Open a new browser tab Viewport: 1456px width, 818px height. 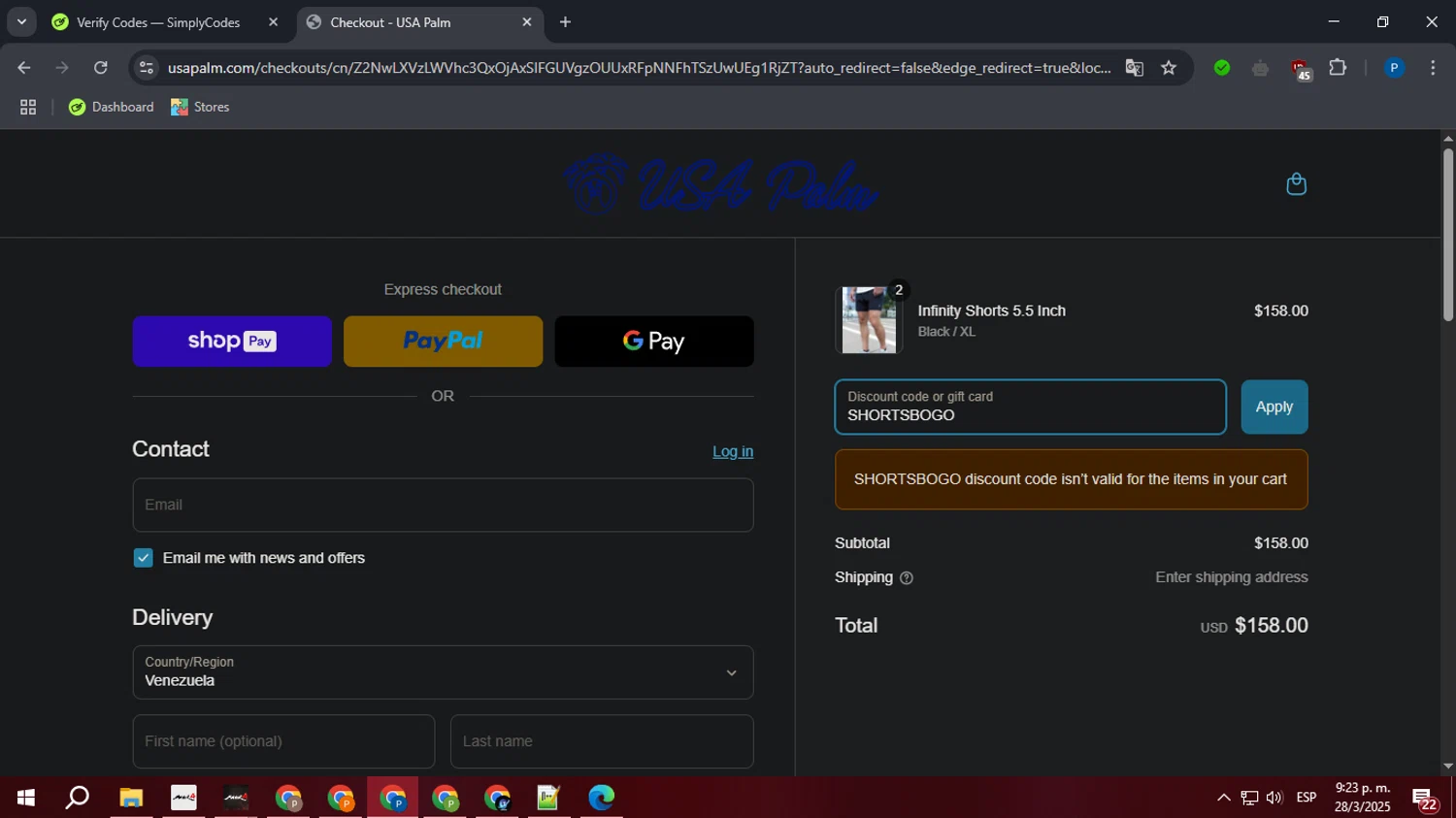(x=565, y=22)
